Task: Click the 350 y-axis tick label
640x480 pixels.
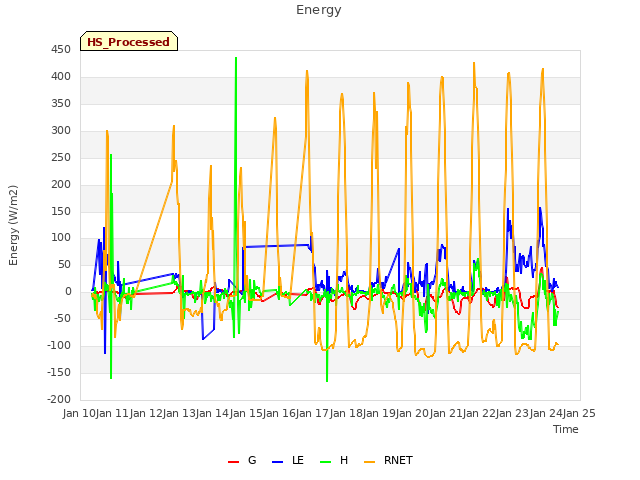Action: (x=61, y=104)
